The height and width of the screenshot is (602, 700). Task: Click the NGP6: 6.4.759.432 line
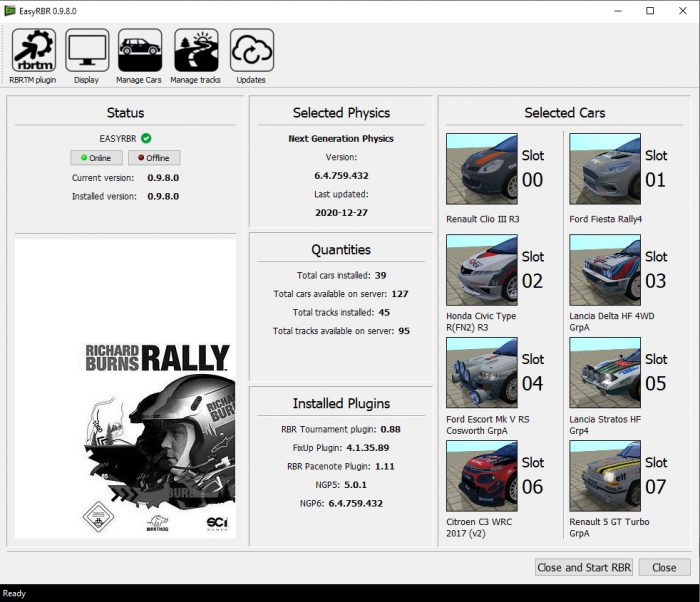click(x=341, y=504)
